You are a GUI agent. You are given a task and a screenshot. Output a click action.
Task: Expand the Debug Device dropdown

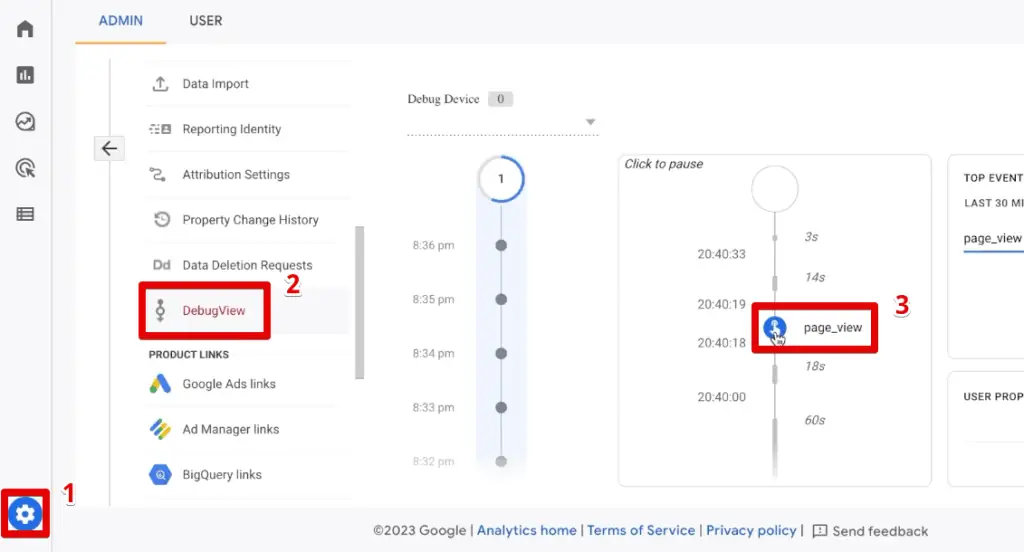pos(590,122)
